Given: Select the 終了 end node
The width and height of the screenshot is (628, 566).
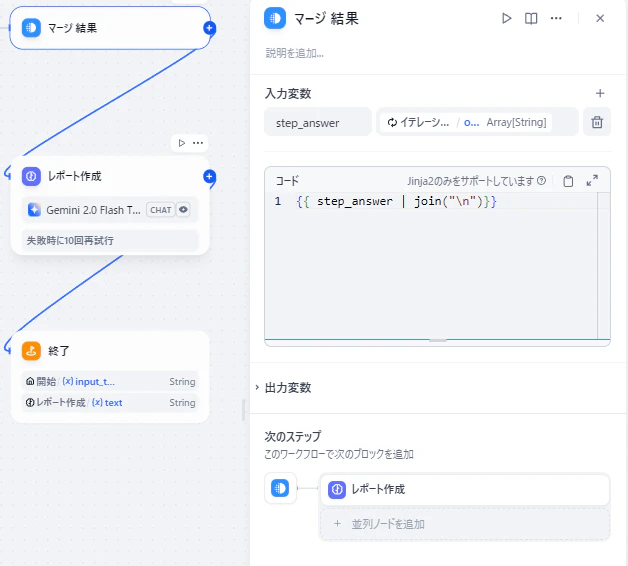Looking at the screenshot, I should pos(110,377).
